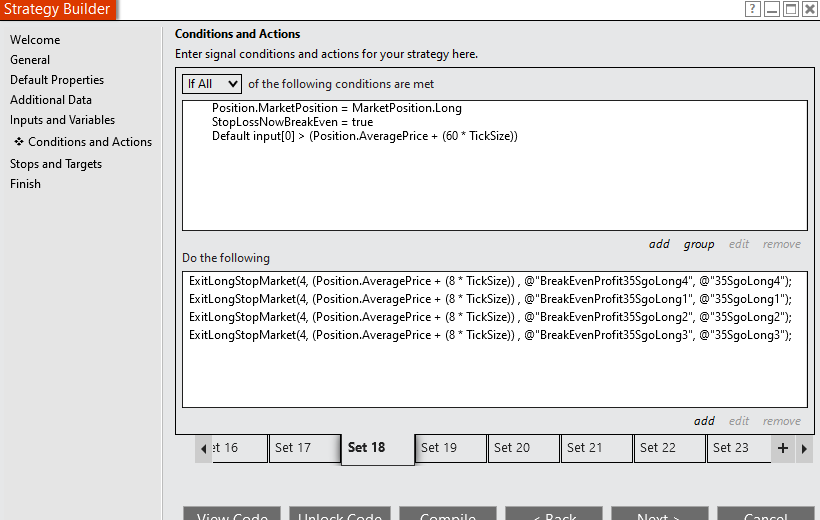
Task: Open Stops and Targets page
Action: (x=56, y=164)
